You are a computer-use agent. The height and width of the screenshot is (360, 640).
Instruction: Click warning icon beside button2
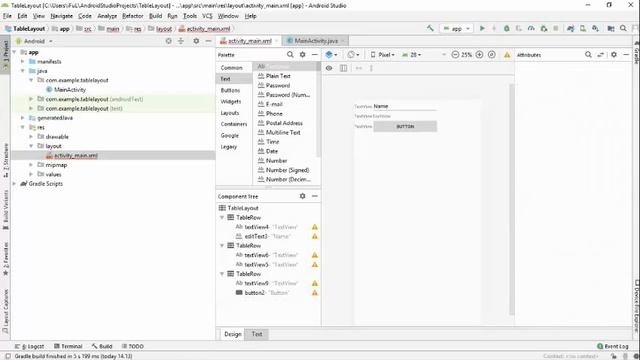(x=315, y=293)
